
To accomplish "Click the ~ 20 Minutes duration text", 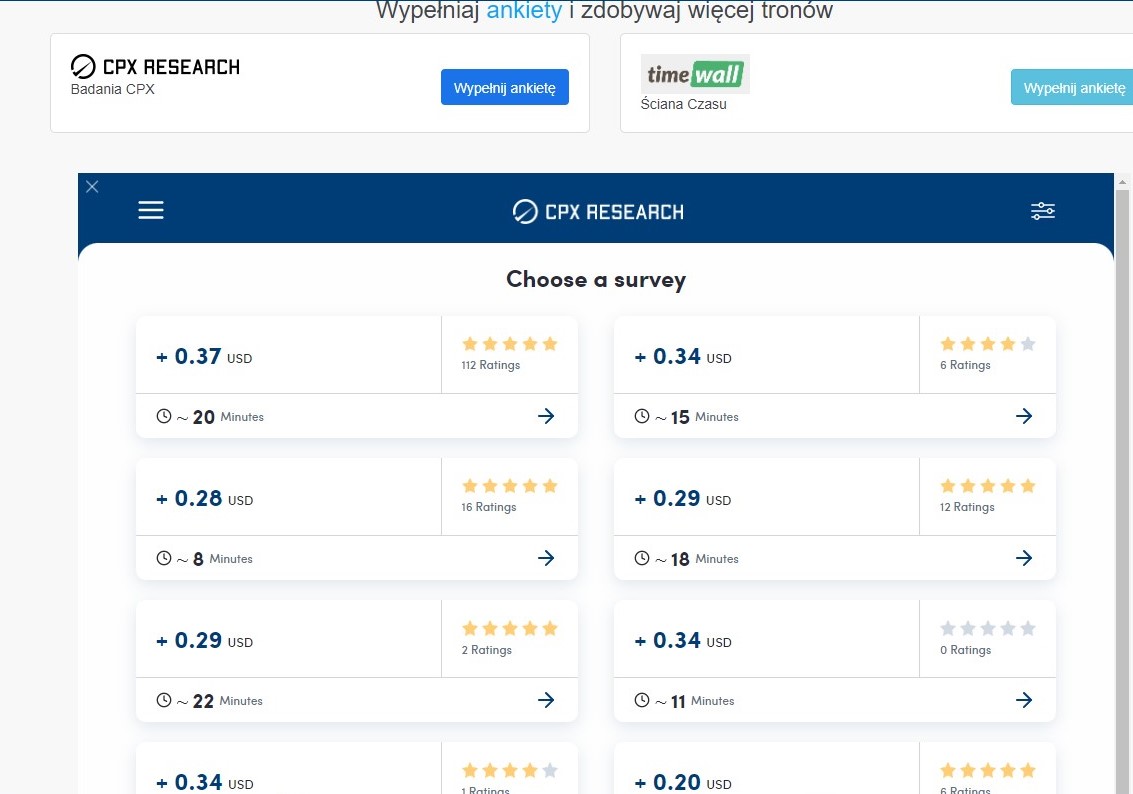I will pos(220,417).
